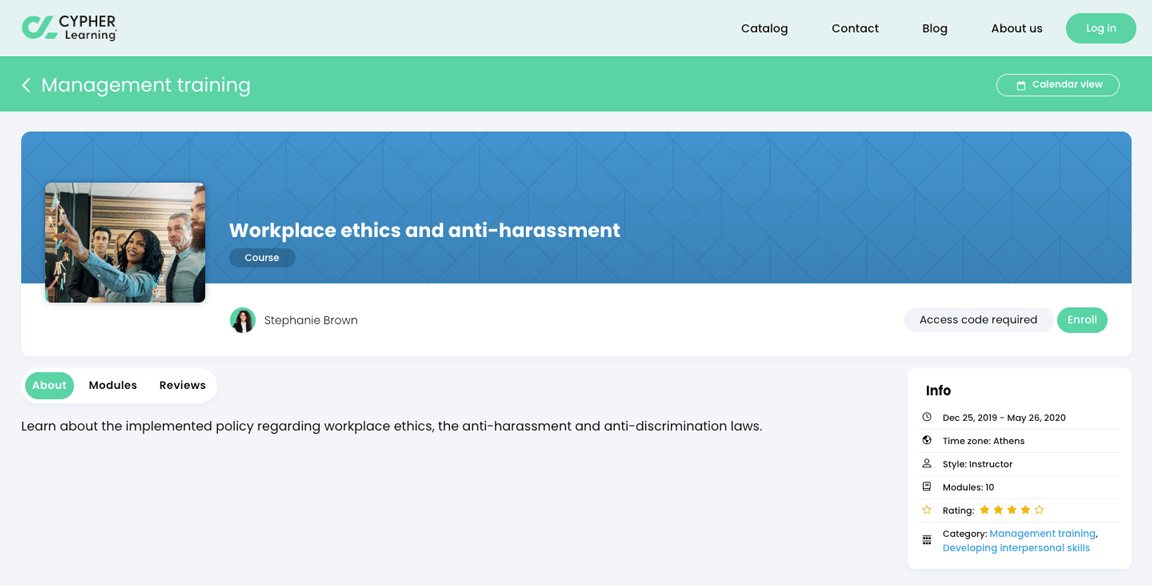Click the person icon beside Style: Instructor
The height and width of the screenshot is (586, 1152).
926,463
